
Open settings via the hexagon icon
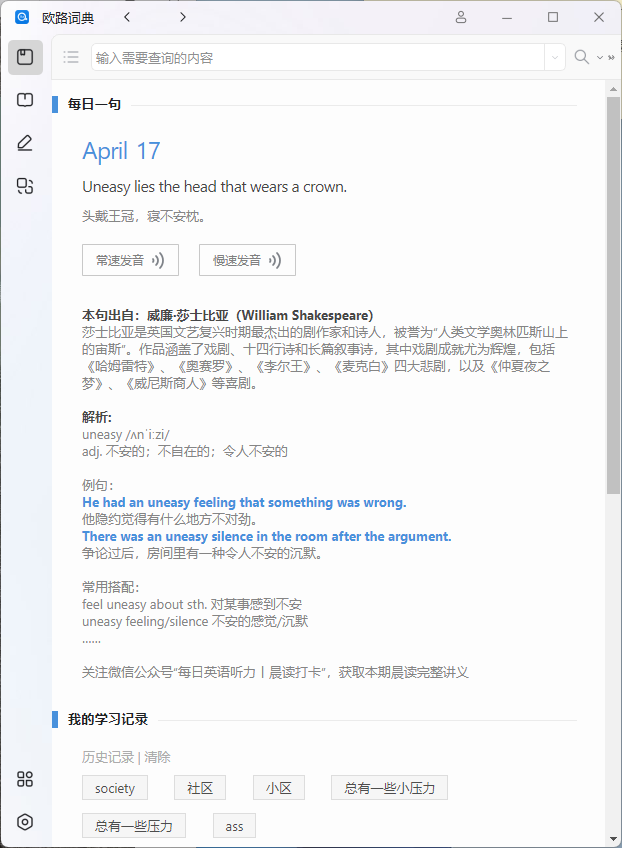point(25,822)
